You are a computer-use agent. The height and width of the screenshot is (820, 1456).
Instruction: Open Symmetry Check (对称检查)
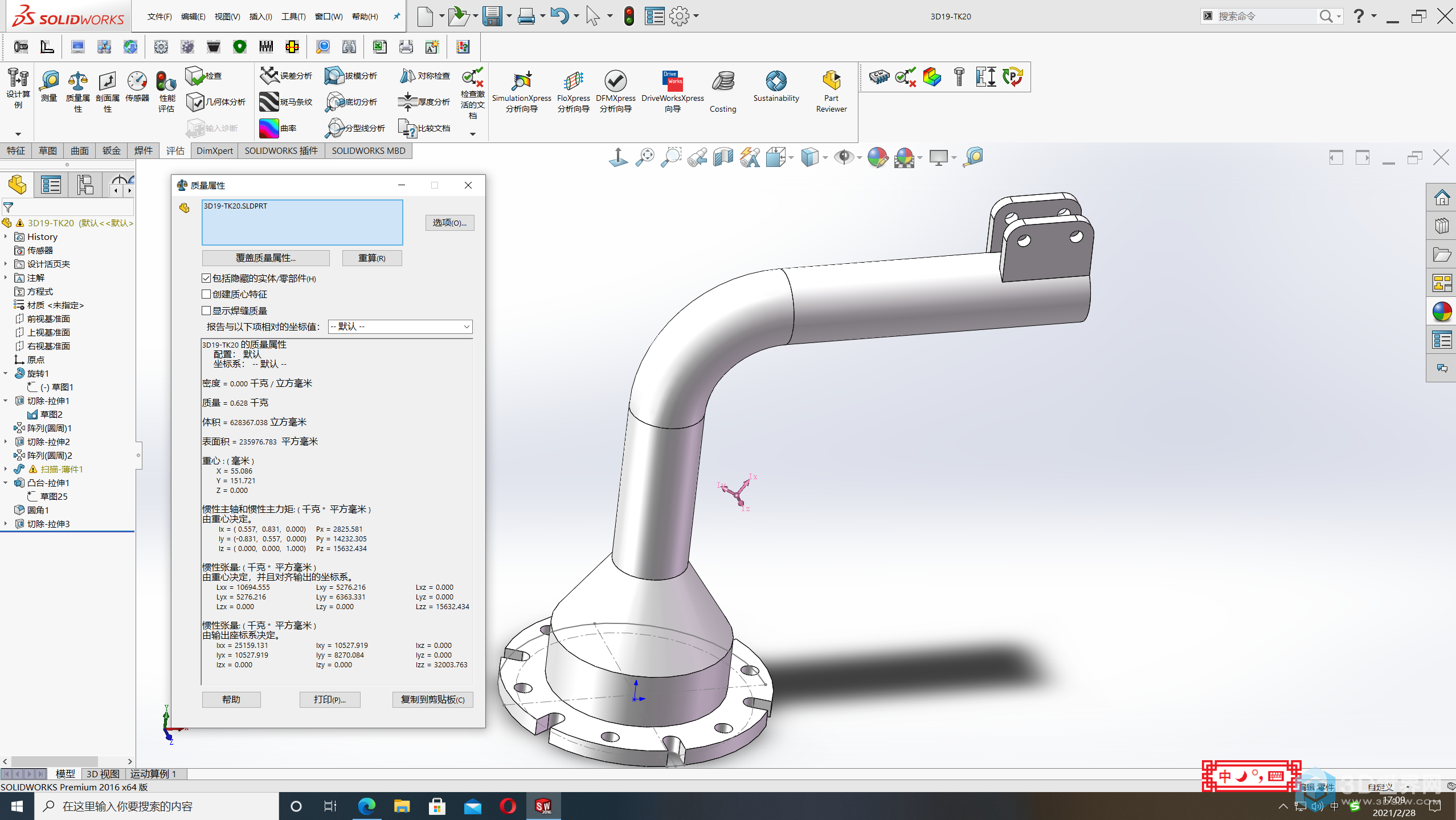[424, 76]
